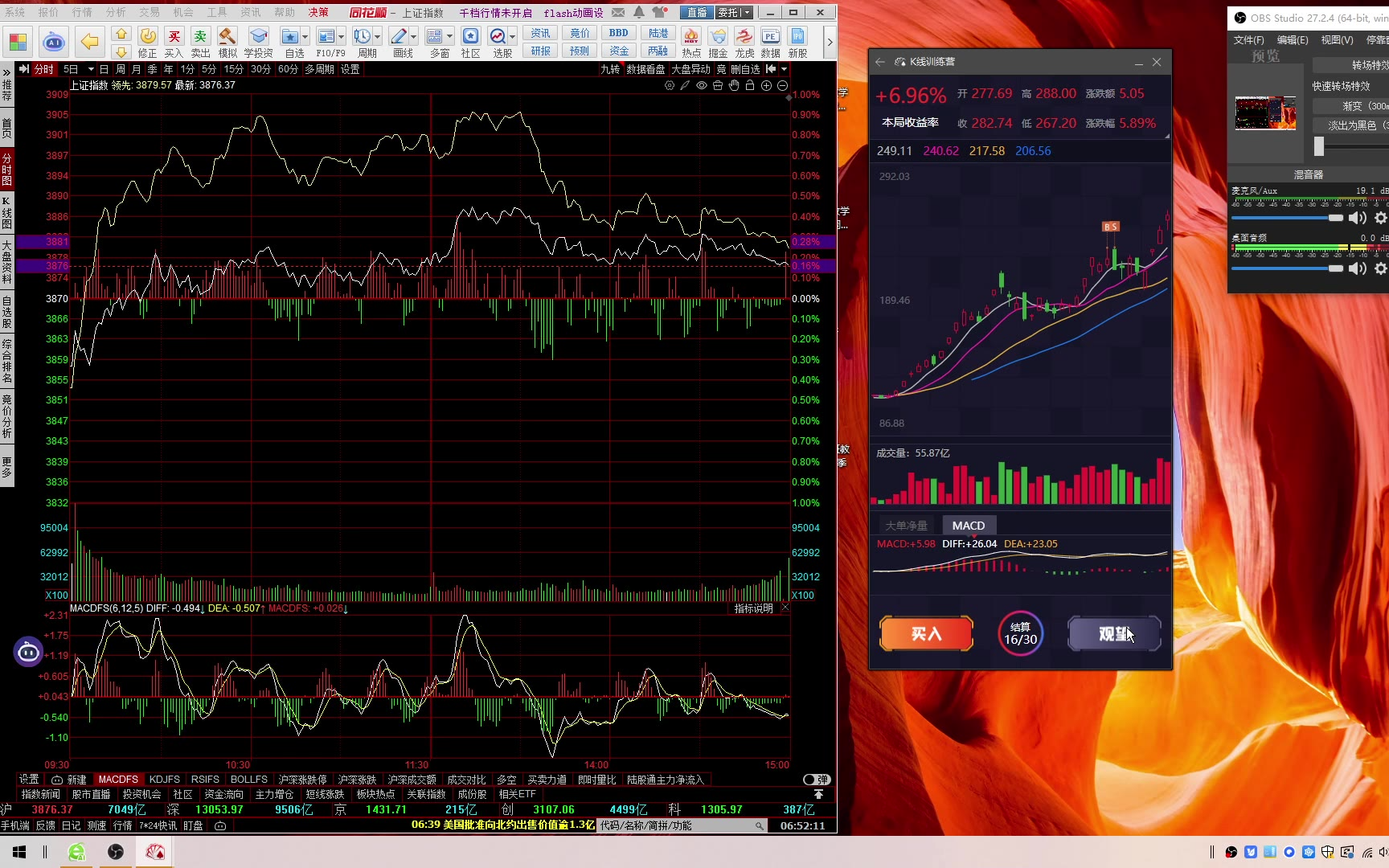Toggle the 弹 switch at chart bottom

pyautogui.click(x=816, y=780)
